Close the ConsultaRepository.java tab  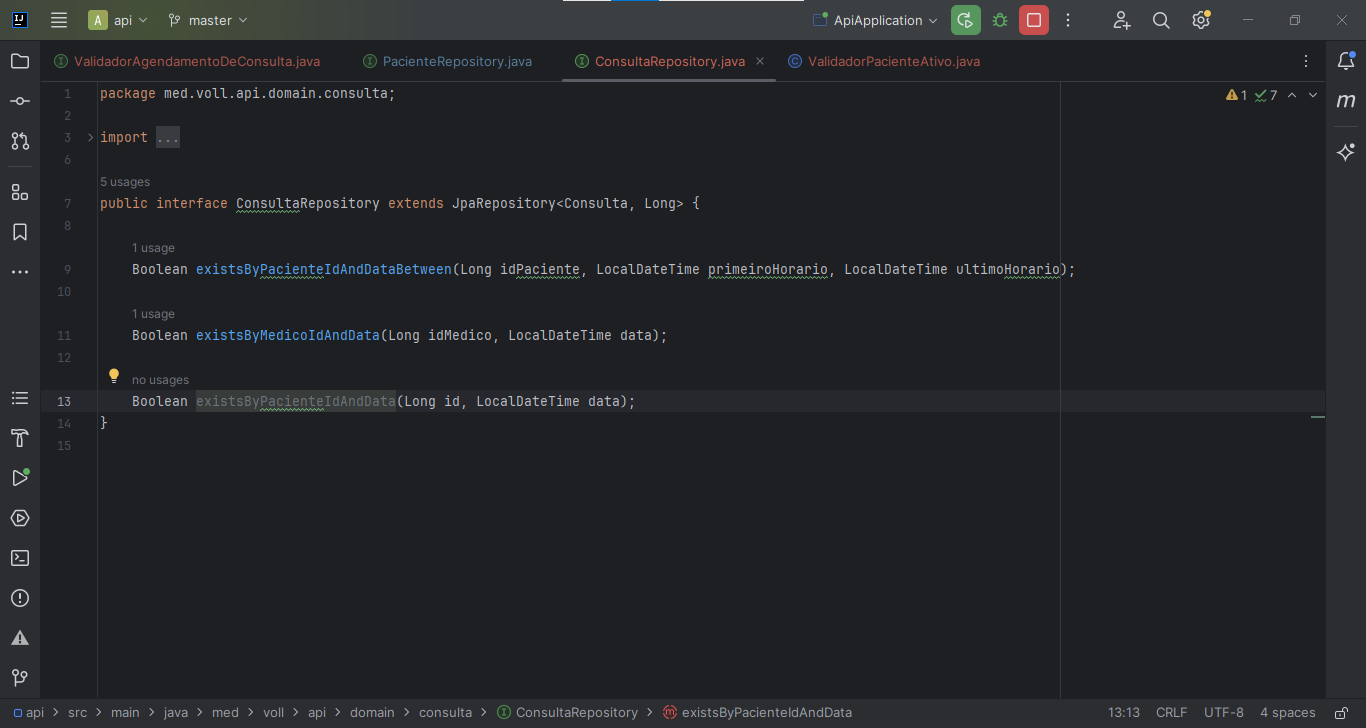click(760, 61)
